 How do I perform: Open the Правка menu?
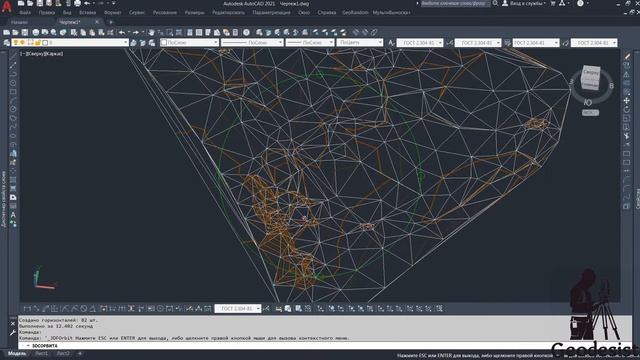(47, 13)
